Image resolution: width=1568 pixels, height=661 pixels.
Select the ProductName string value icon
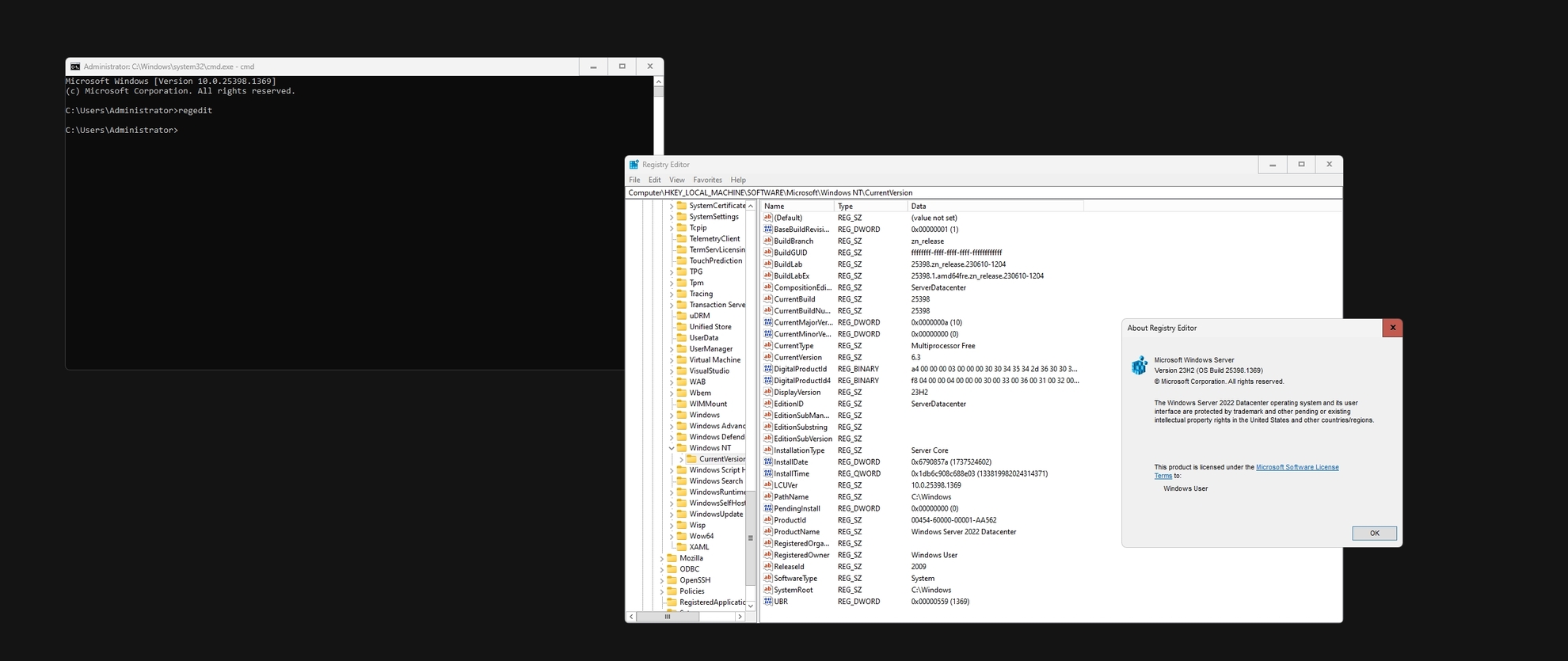(x=767, y=532)
